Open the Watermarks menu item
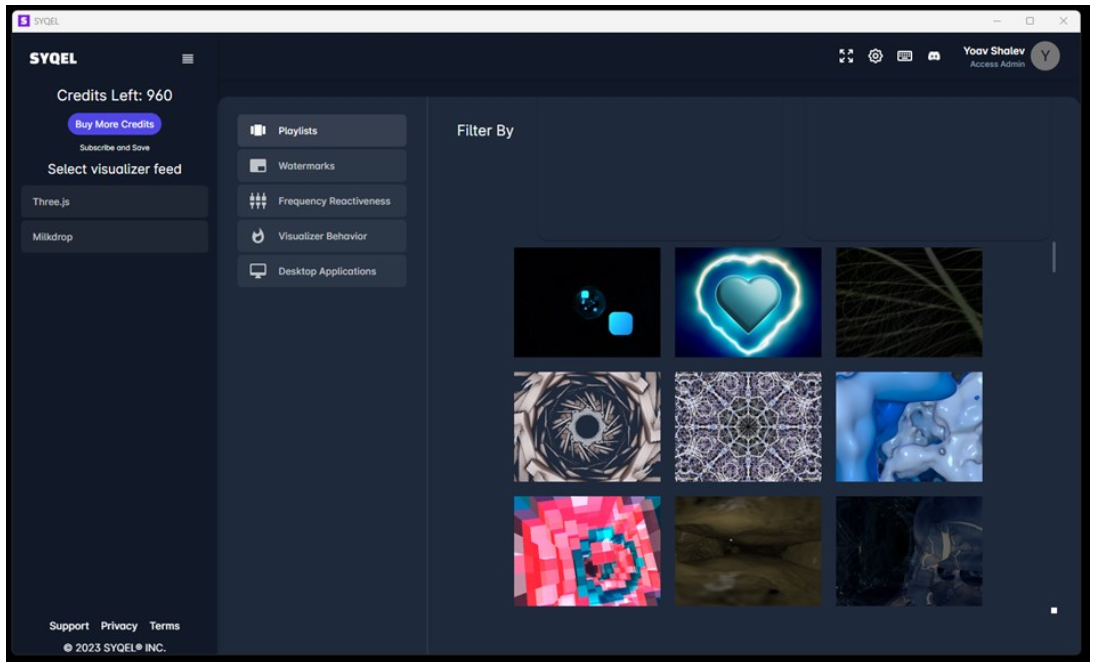This screenshot has height=666, width=1096. point(322,166)
